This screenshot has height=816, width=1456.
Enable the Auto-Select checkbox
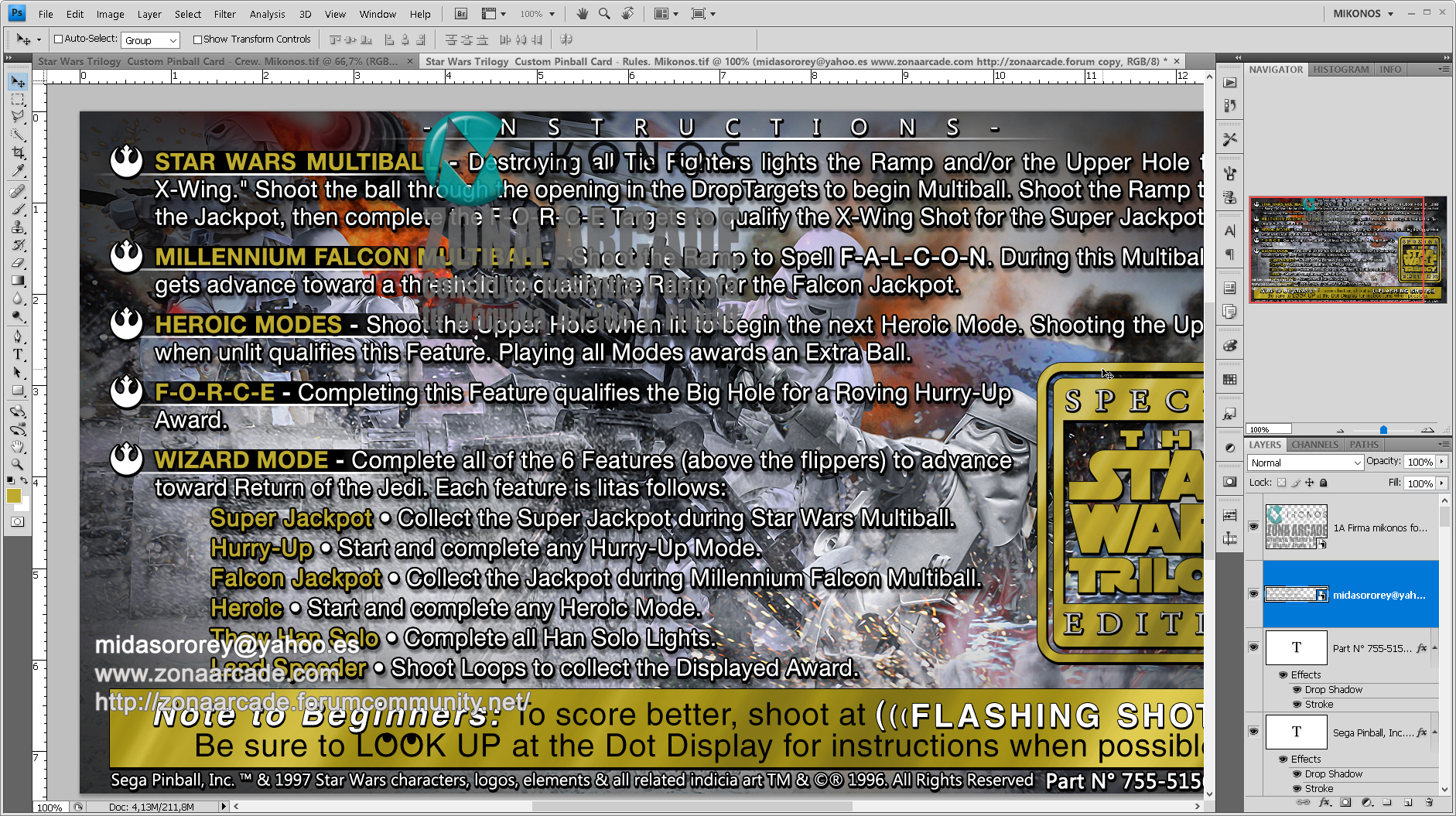58,39
